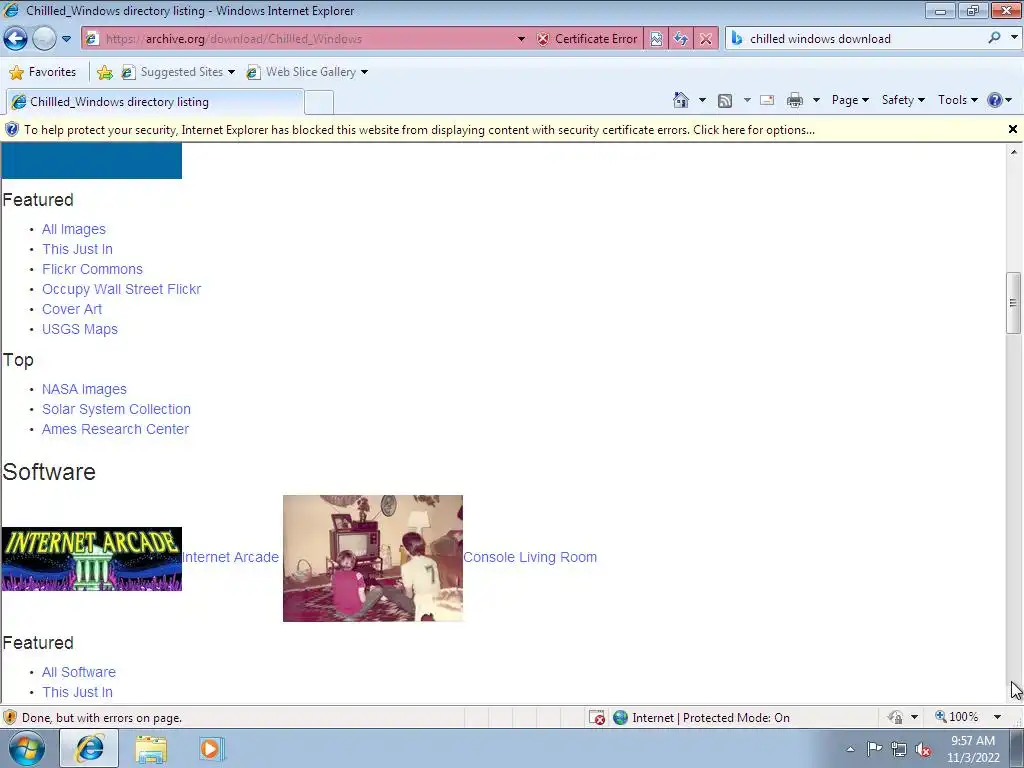Open the Safety menu
Image resolution: width=1024 pixels, height=768 pixels.
[x=903, y=100]
